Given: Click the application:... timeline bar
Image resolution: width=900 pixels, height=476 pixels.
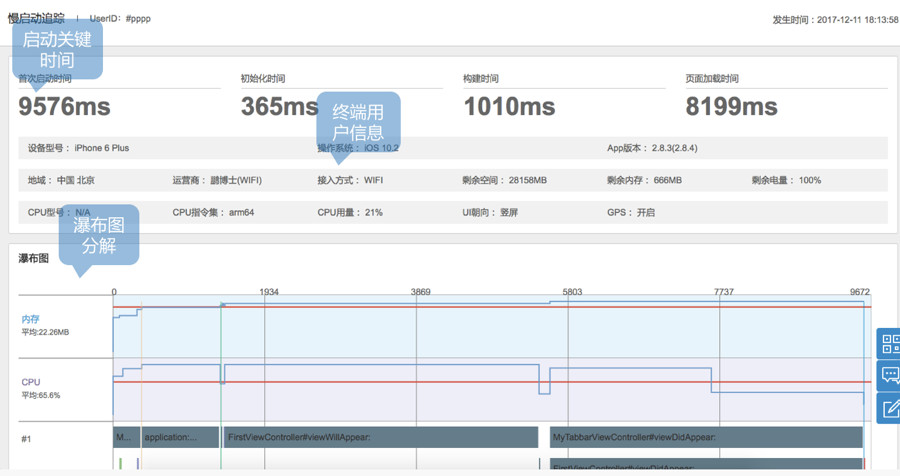Looking at the screenshot, I should tap(180, 437).
